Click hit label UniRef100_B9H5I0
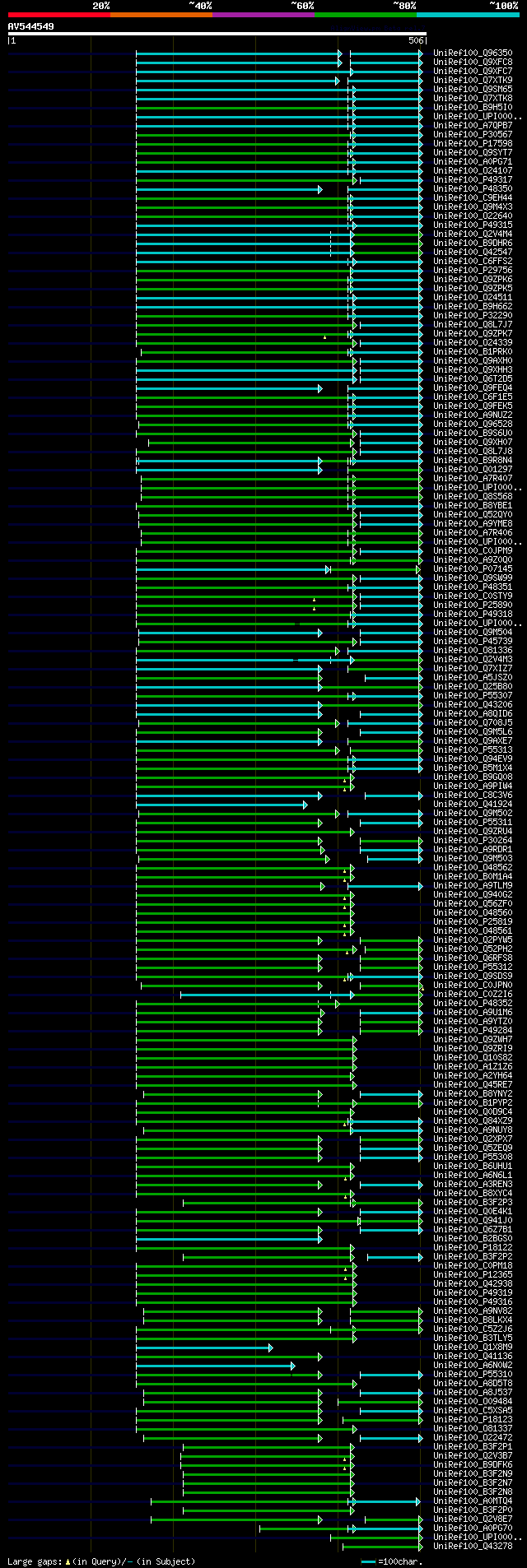The image size is (527, 1568). pos(473,107)
